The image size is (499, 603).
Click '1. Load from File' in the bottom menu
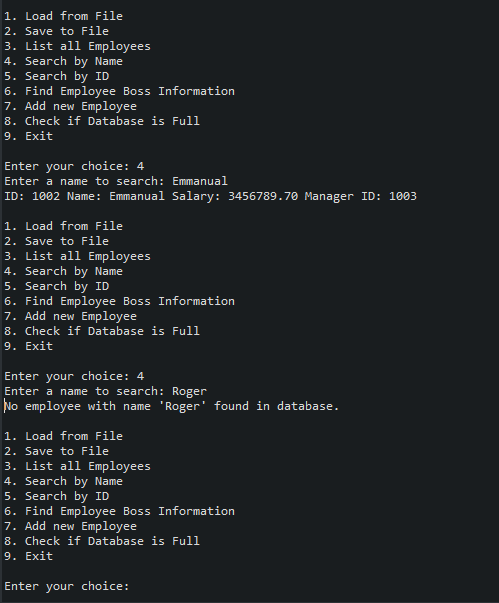(x=63, y=436)
